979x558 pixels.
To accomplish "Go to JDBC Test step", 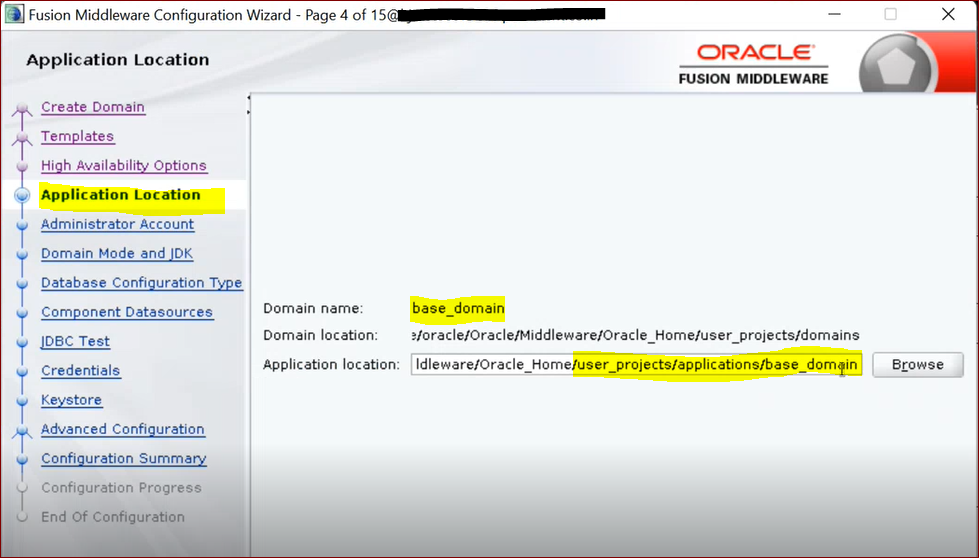I will point(76,341).
